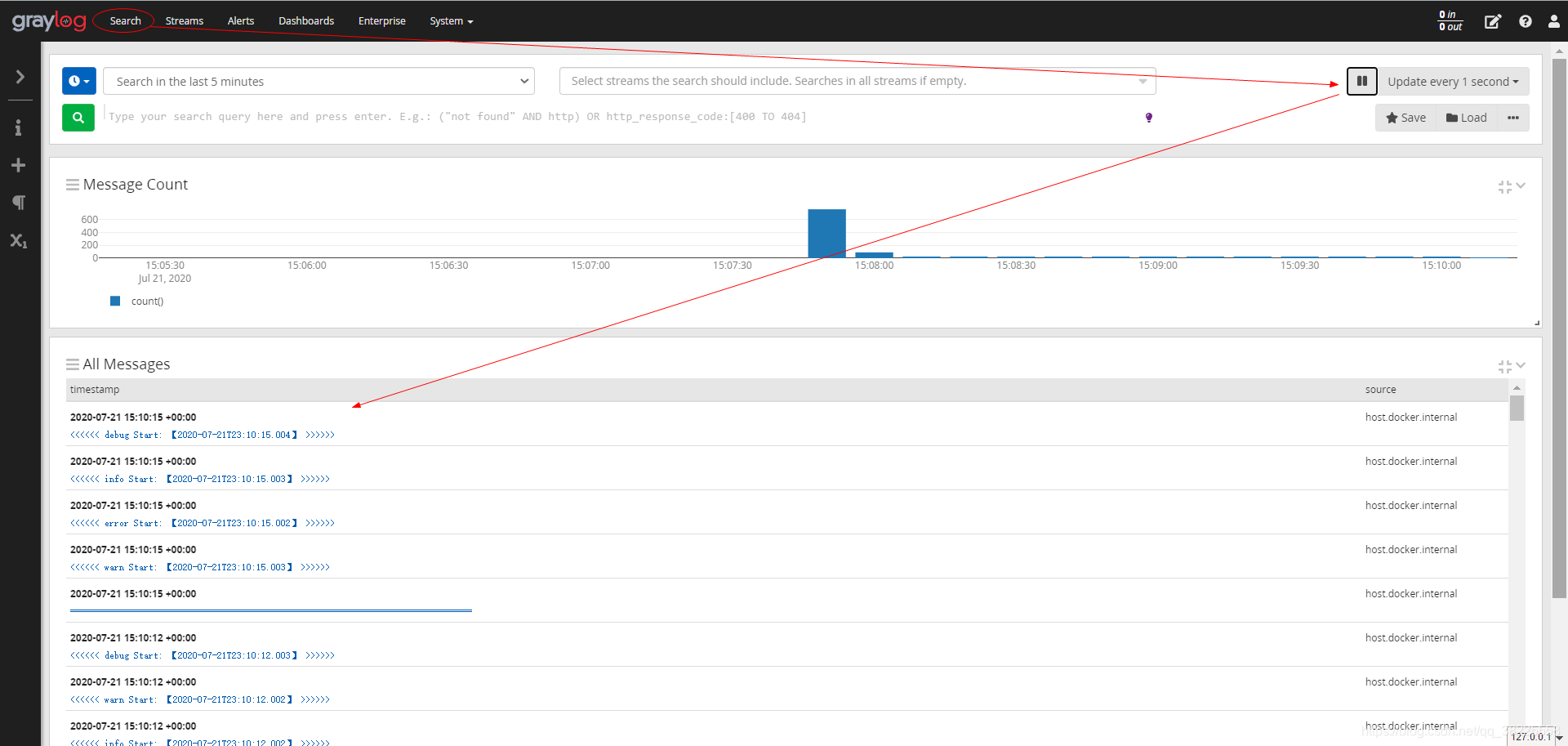
Task: Open the time range type clock button
Action: coord(79,81)
